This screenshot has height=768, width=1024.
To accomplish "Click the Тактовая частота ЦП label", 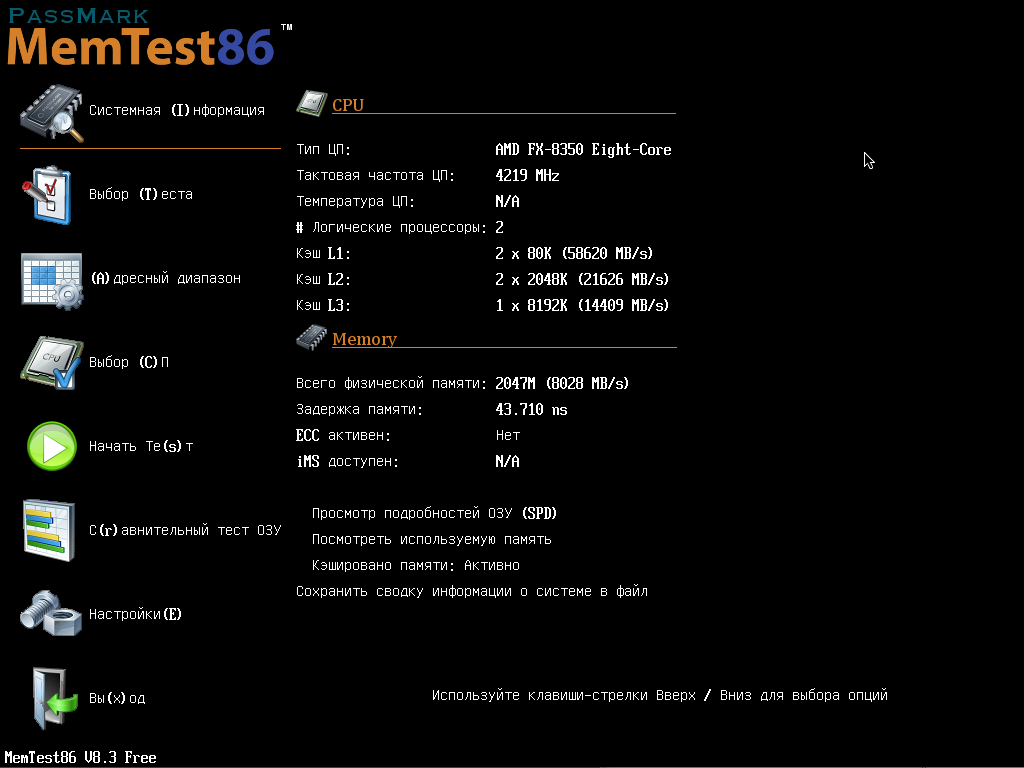I will click(376, 176).
